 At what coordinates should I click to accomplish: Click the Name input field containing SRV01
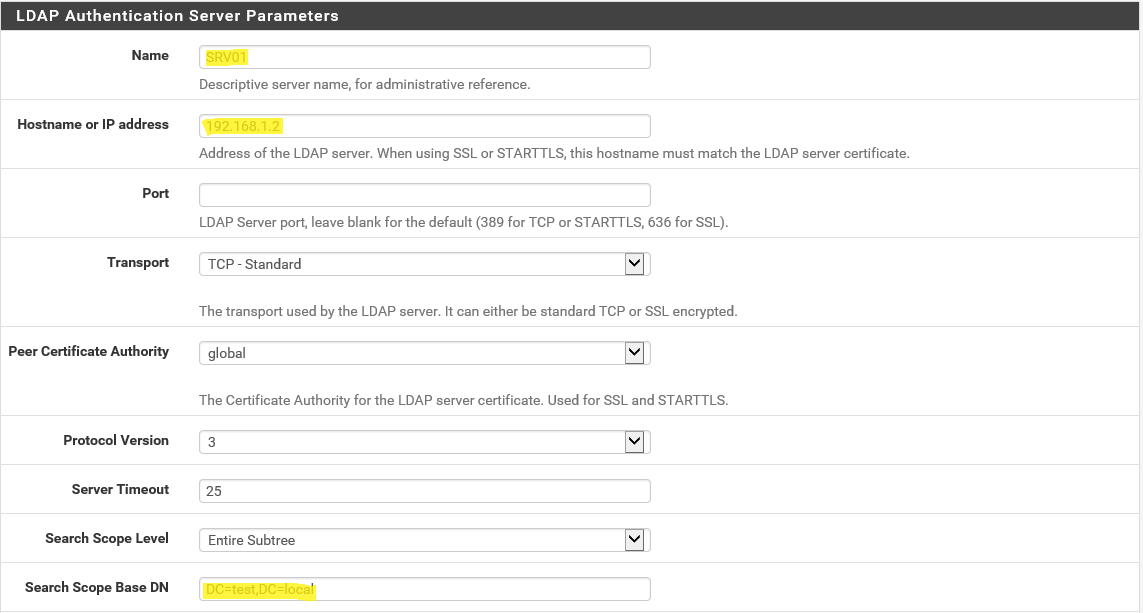[x=425, y=57]
